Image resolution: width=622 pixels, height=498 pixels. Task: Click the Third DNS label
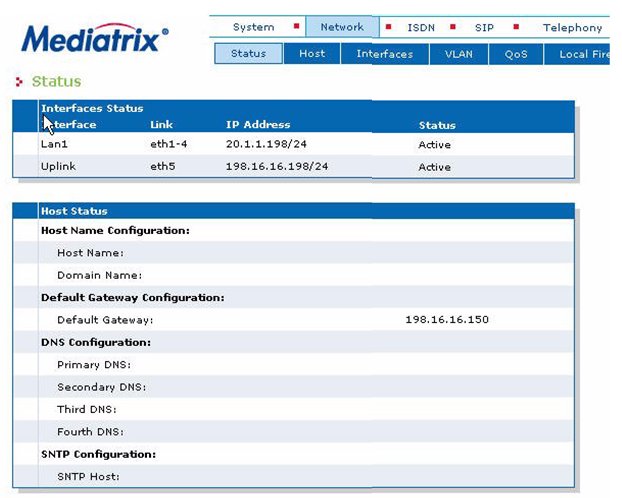pos(87,409)
